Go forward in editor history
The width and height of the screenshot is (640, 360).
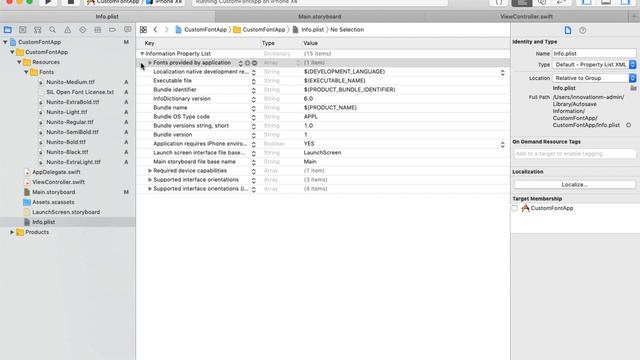pos(166,30)
